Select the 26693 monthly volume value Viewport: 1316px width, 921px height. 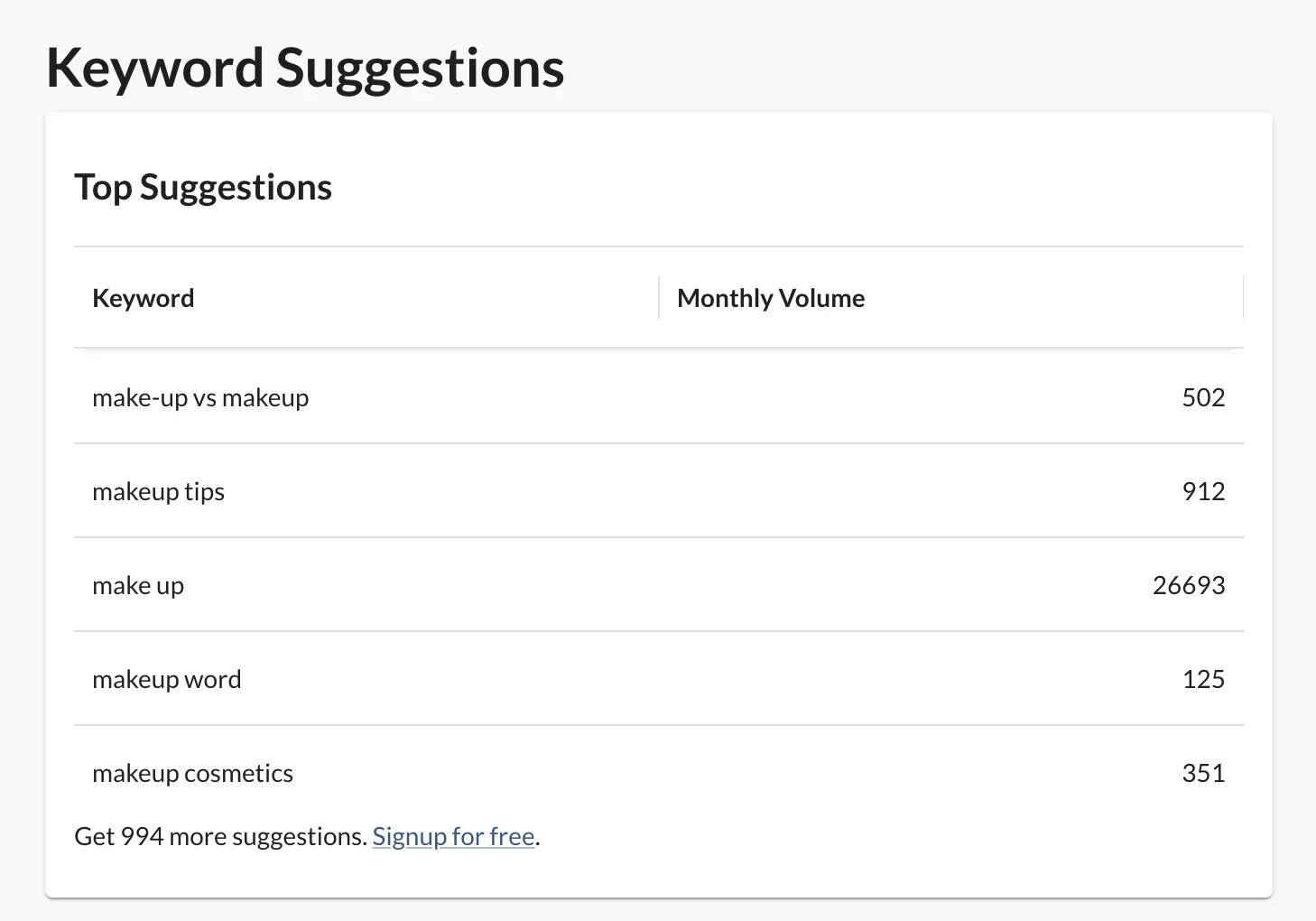pos(1189,586)
